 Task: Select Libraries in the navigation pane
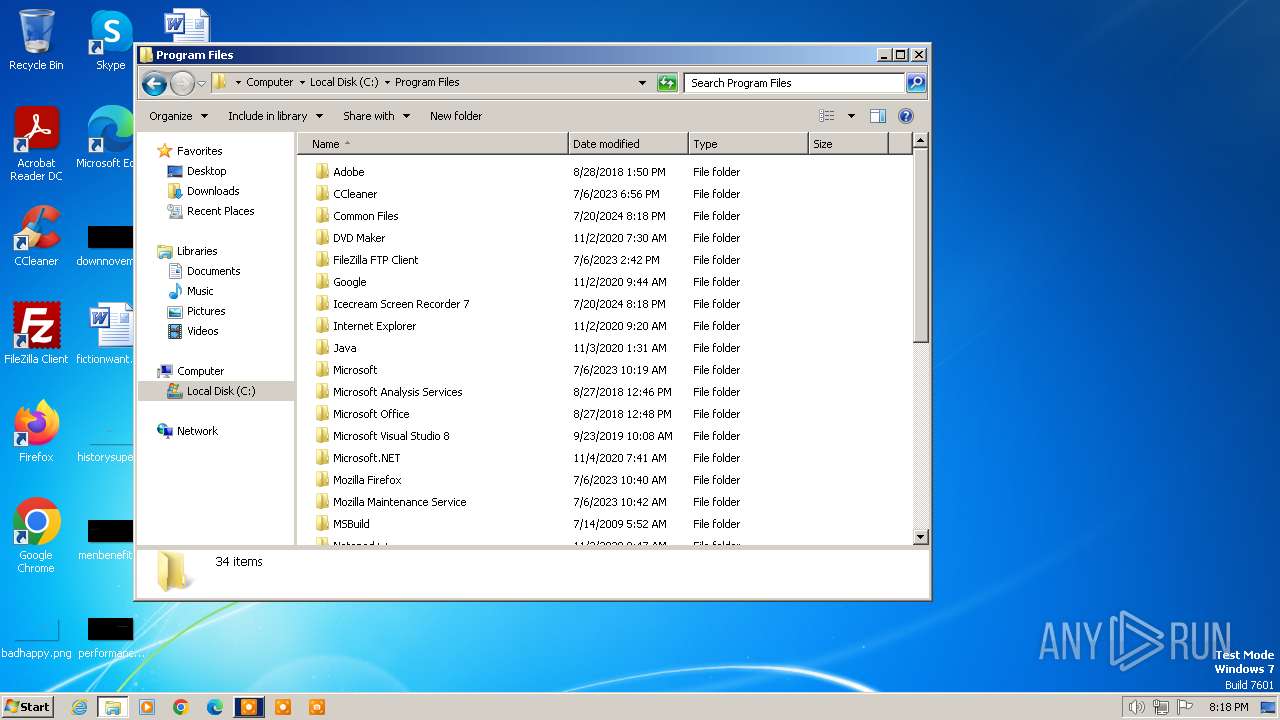pos(197,251)
